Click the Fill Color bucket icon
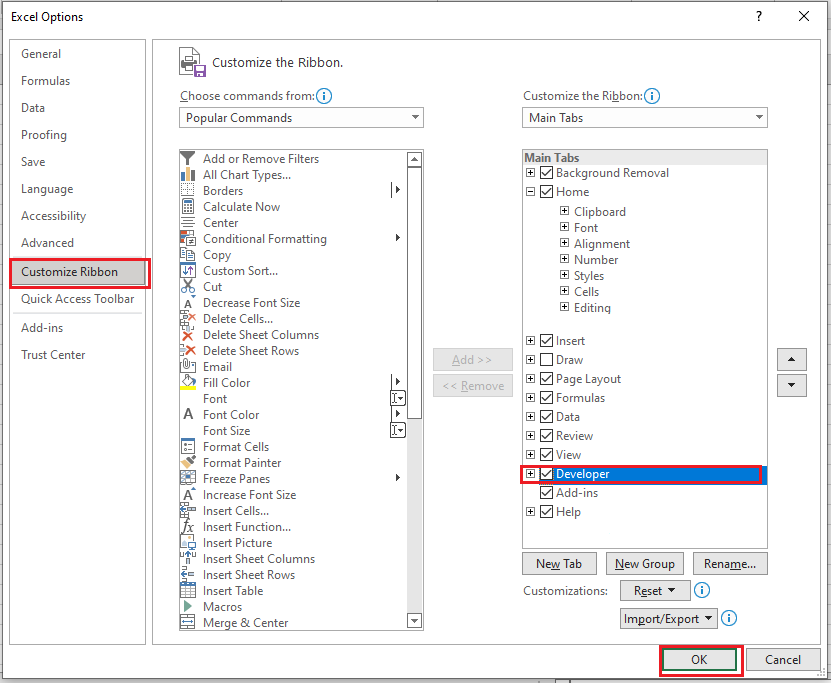The image size is (831, 683). (188, 383)
